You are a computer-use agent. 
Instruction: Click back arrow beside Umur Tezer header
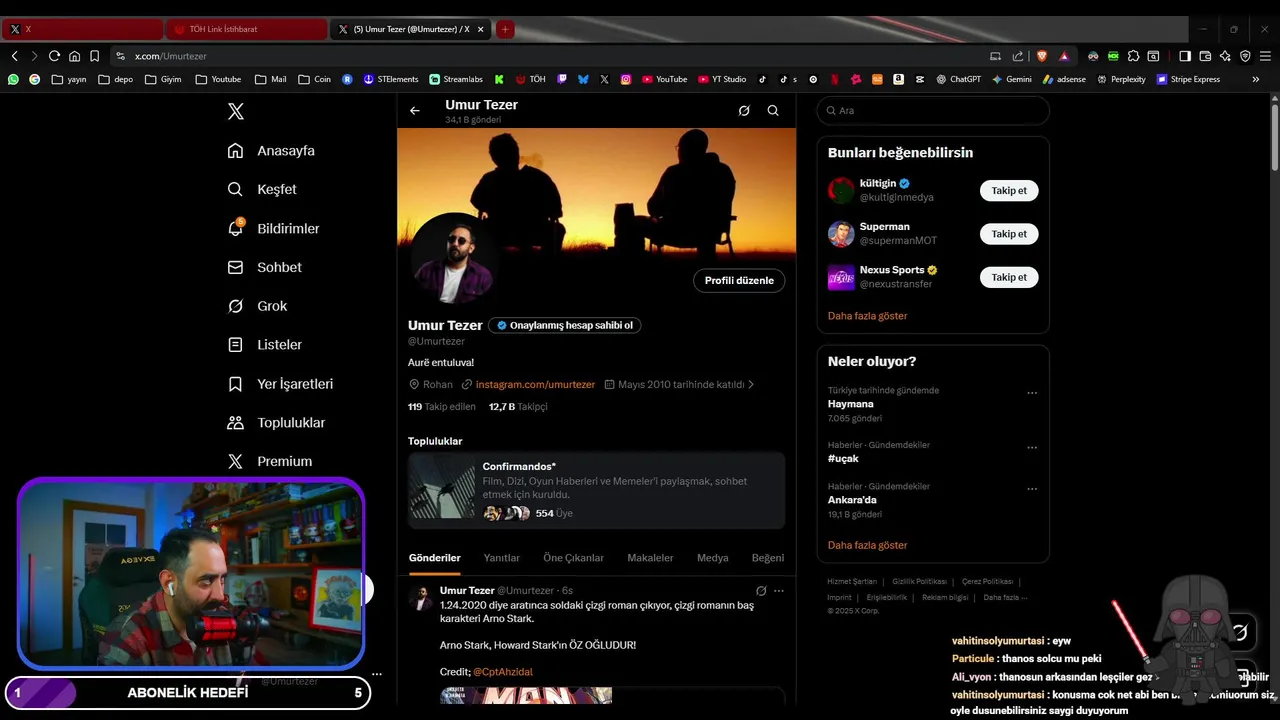click(415, 111)
